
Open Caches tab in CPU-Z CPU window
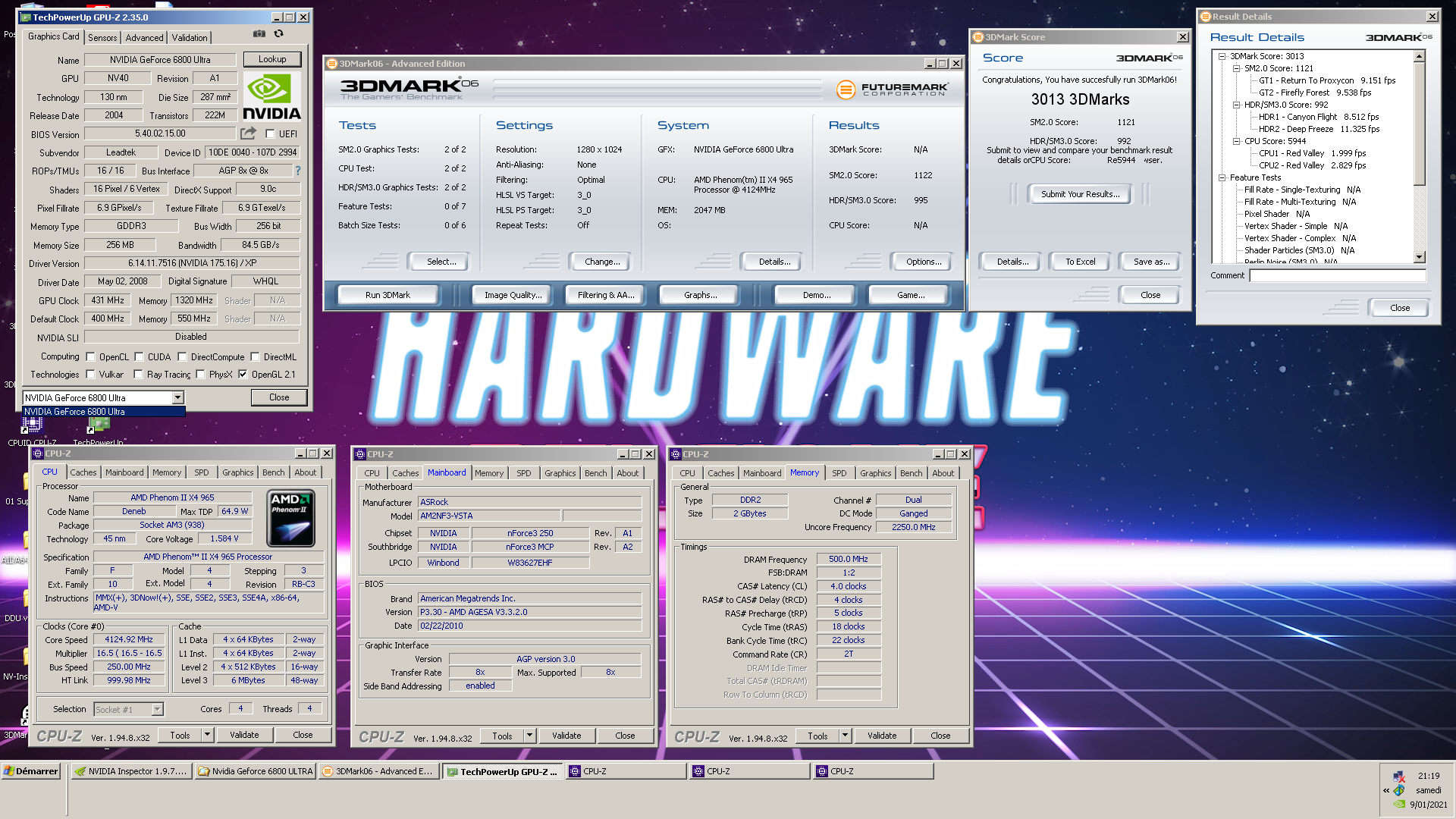[83, 472]
